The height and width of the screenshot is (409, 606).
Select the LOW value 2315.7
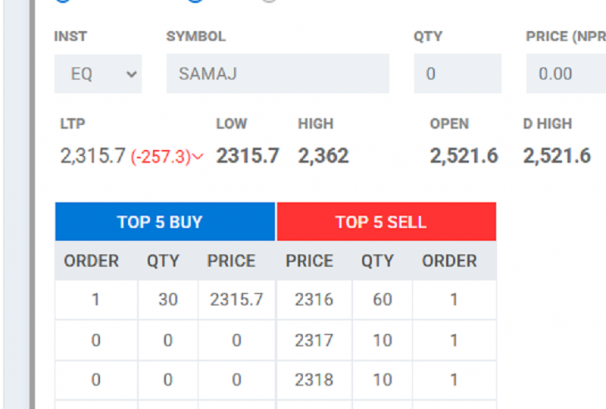pos(248,156)
